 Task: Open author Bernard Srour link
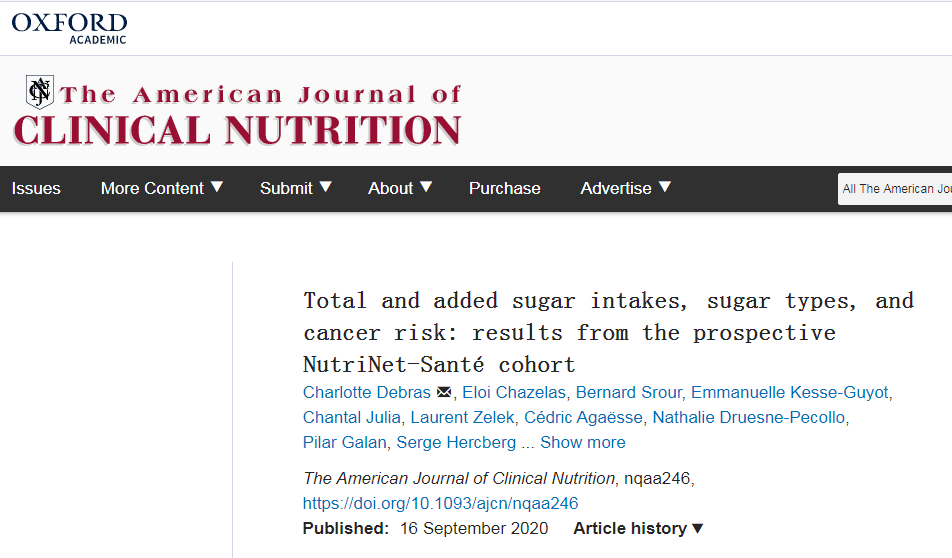click(x=628, y=392)
